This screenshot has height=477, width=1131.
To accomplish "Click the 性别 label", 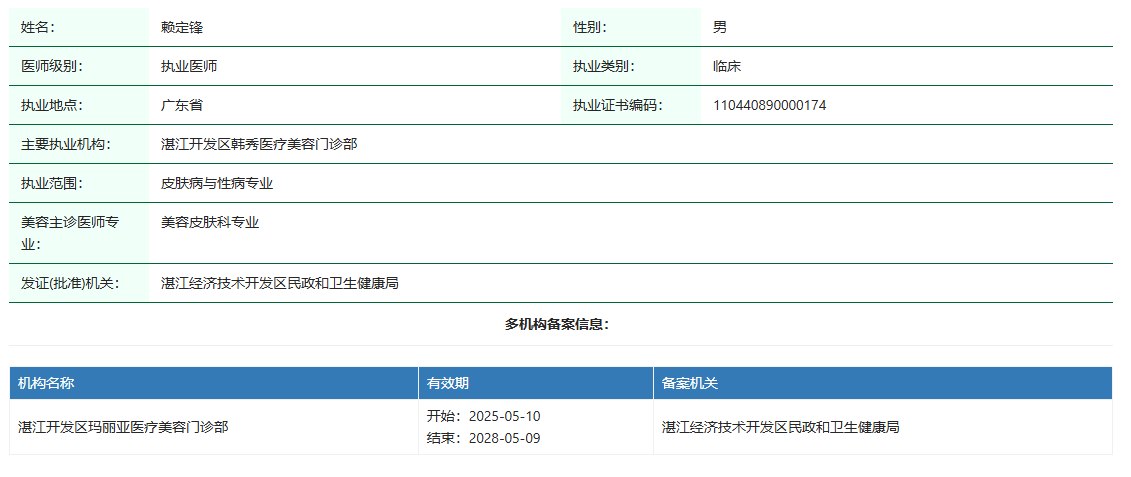I will pos(589,27).
